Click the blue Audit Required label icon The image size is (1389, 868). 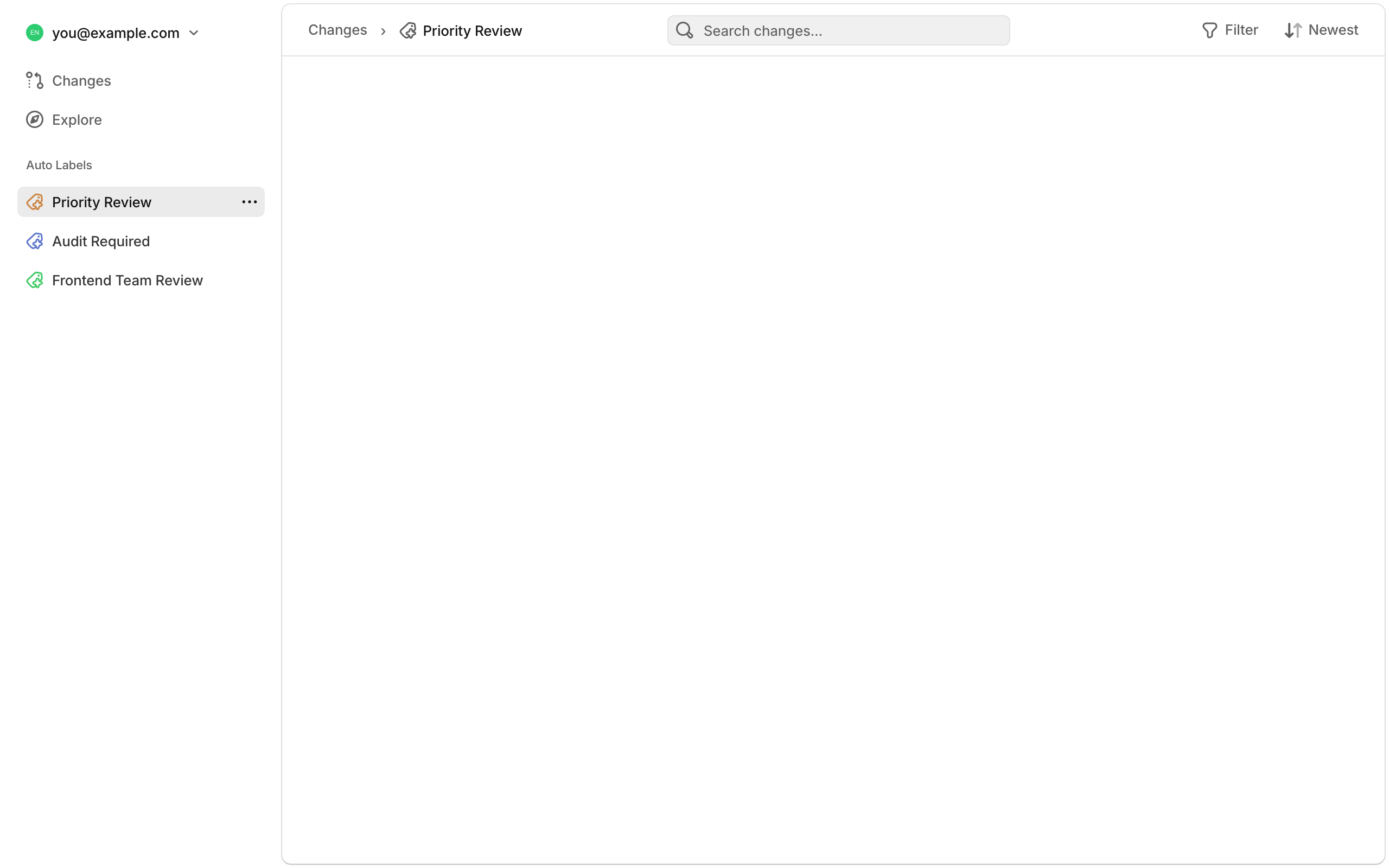[34, 241]
